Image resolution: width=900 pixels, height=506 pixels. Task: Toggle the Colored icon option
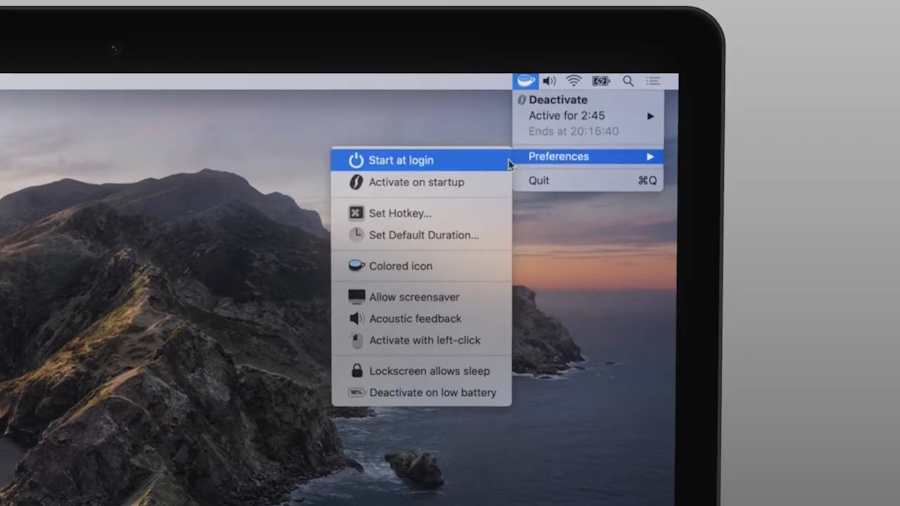(400, 266)
